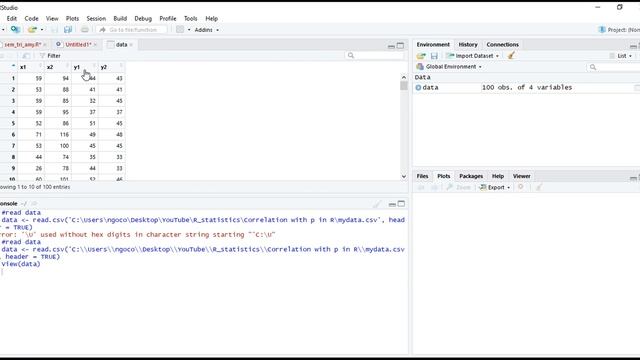Minimize the console pane icon

click(x=392, y=204)
